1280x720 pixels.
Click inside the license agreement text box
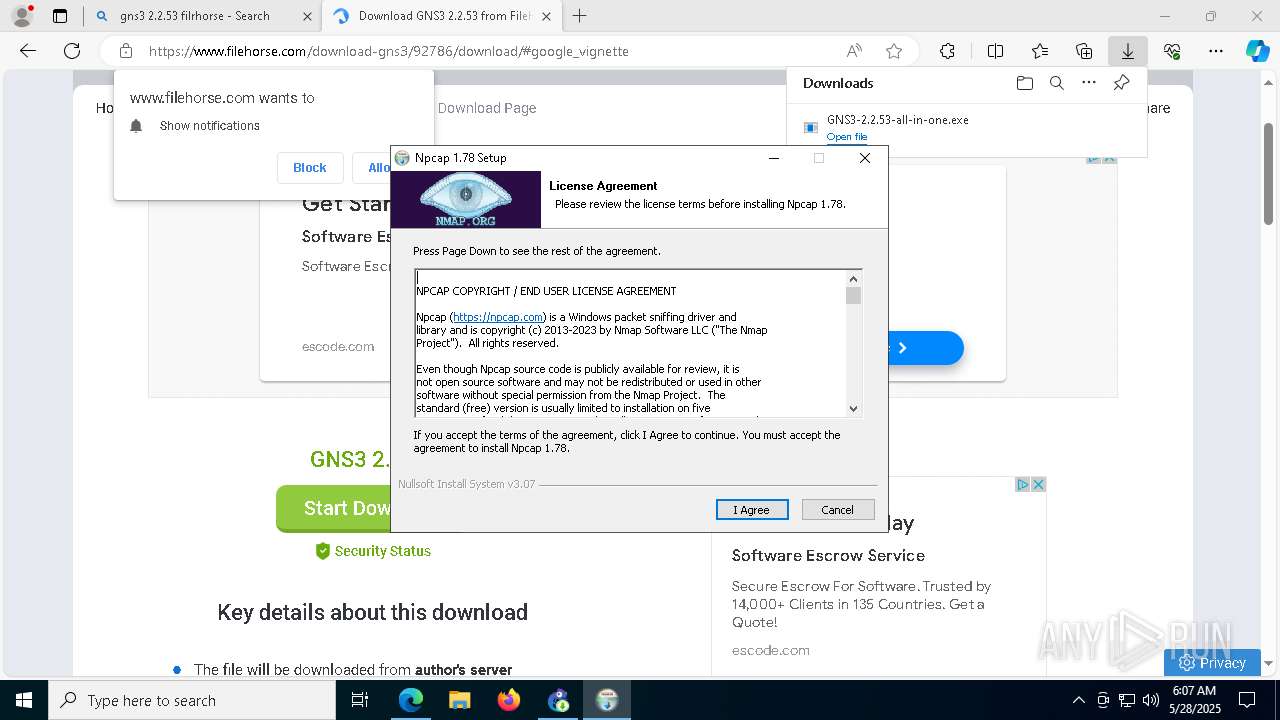[x=630, y=343]
